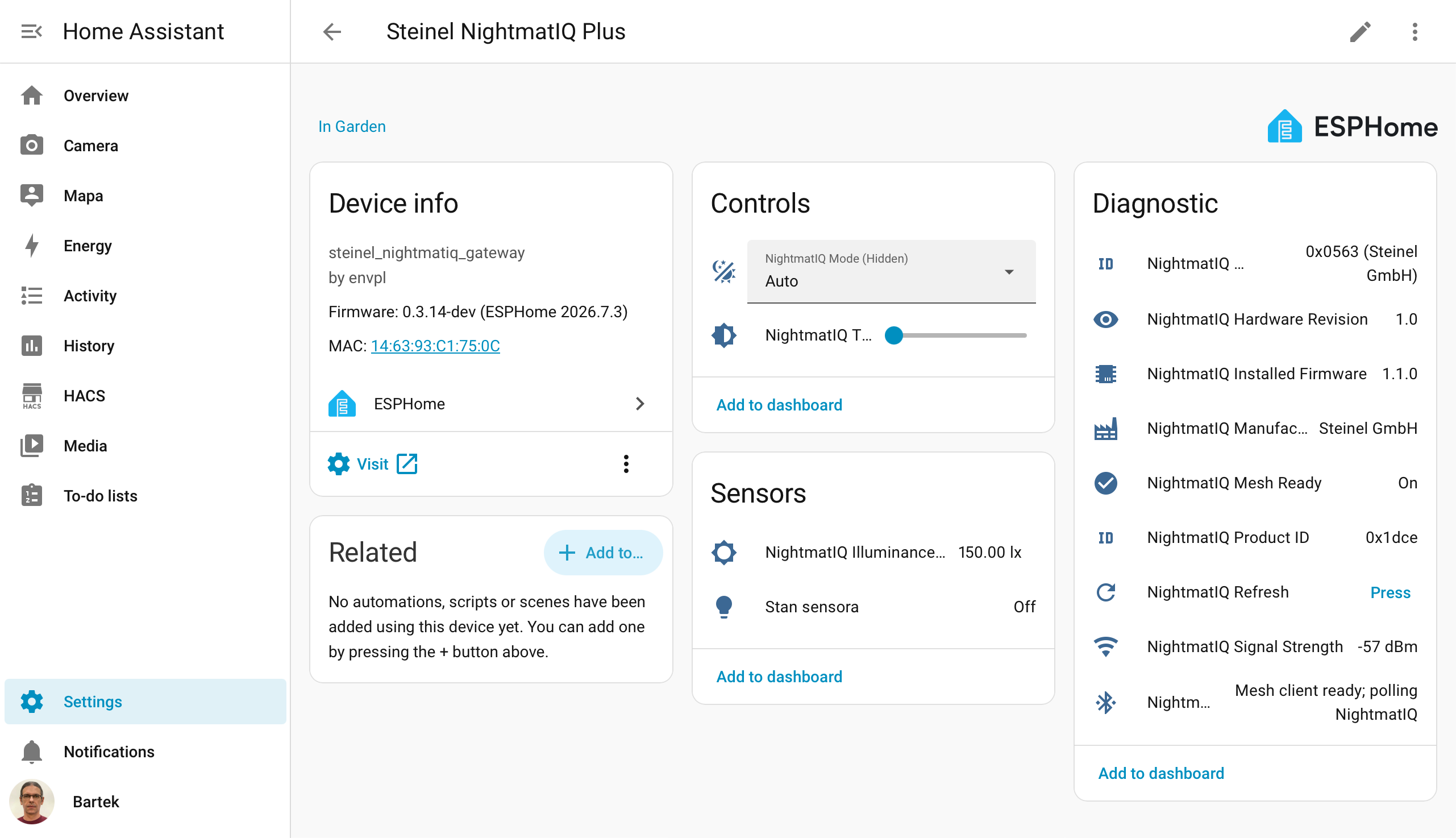Screen dimensions: 1456x838
Task: Click the HACS store icon
Action: pyautogui.click(x=32, y=396)
